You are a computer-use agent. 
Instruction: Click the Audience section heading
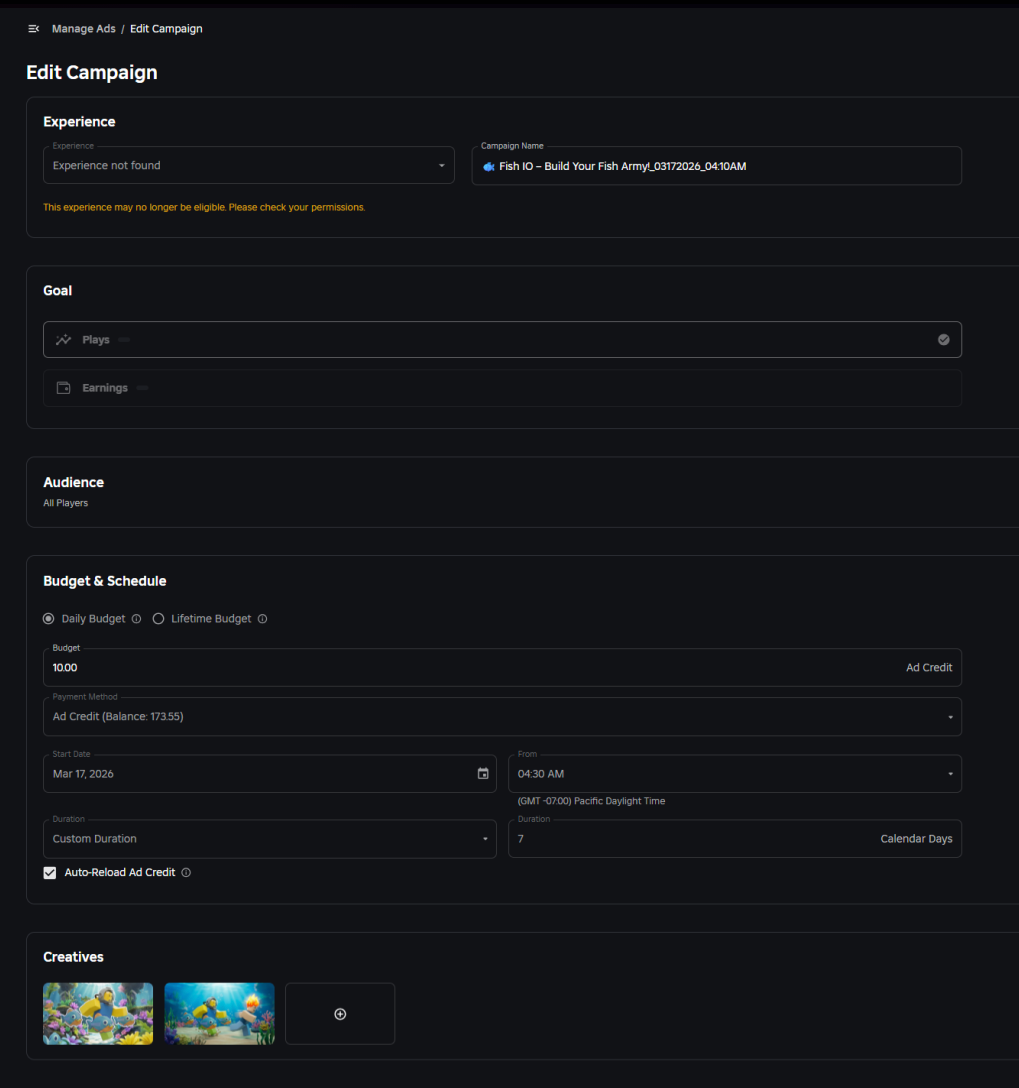tap(74, 482)
